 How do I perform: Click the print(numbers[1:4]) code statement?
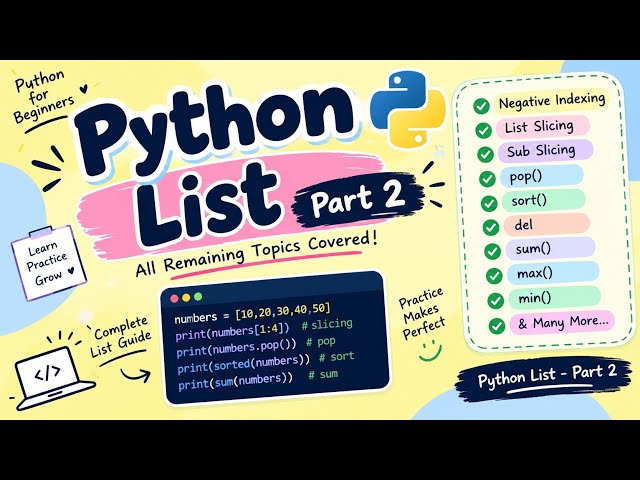pyautogui.click(x=232, y=331)
